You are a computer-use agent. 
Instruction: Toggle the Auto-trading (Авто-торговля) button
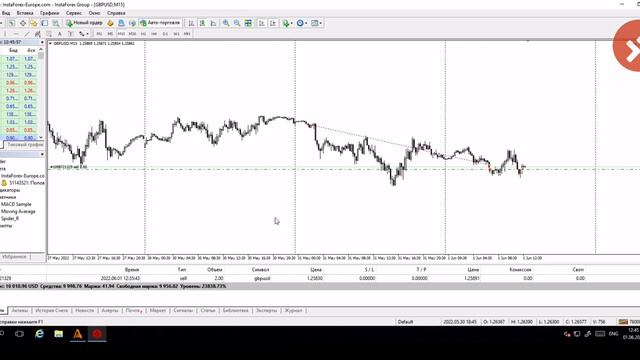click(160, 23)
